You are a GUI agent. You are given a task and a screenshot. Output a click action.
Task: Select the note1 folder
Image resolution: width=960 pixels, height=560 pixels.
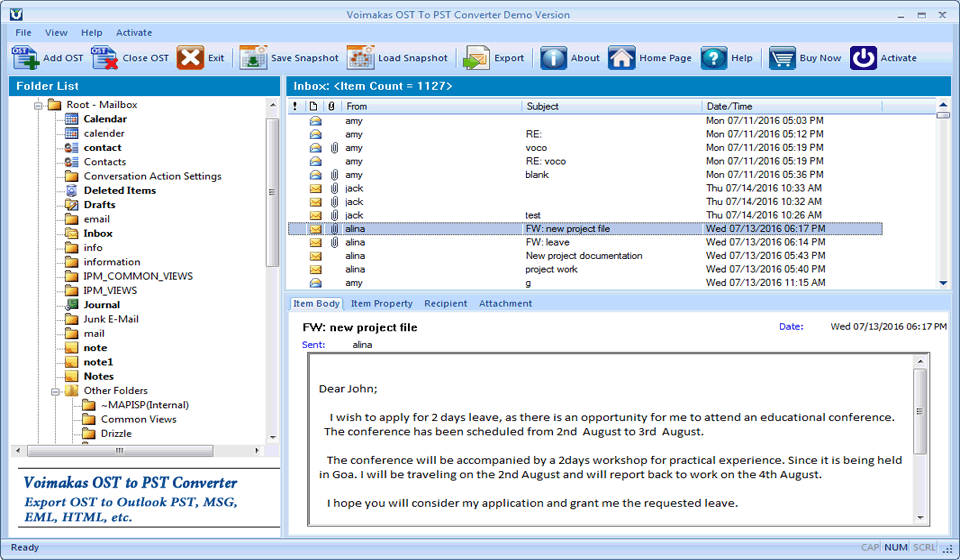(x=98, y=362)
